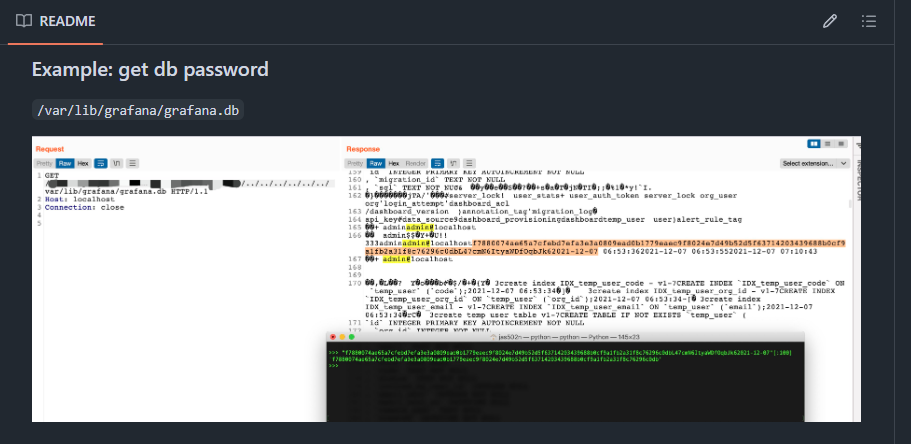Click the Response pane vertical scrollbar
The image size is (911, 444).
click(x=851, y=205)
